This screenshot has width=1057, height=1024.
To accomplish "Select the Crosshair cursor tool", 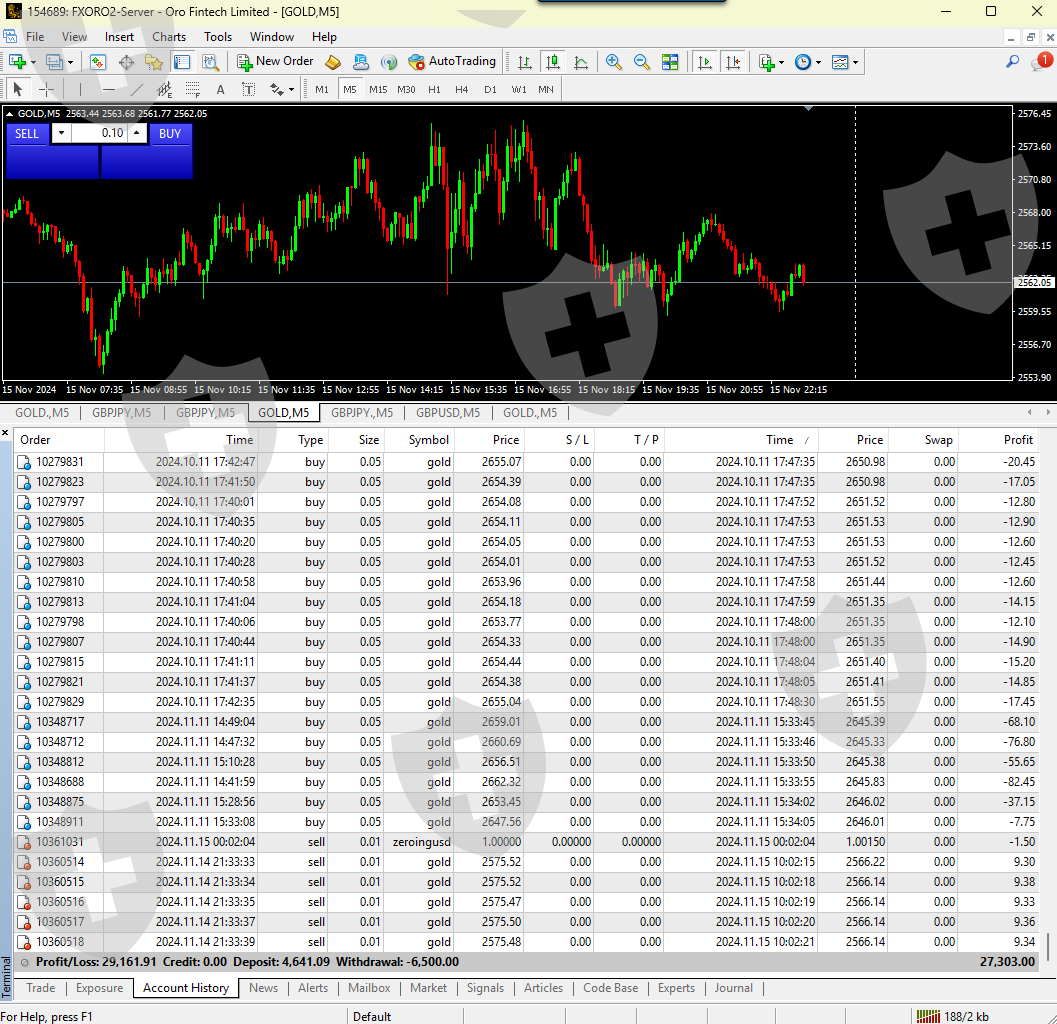I will pos(46,89).
